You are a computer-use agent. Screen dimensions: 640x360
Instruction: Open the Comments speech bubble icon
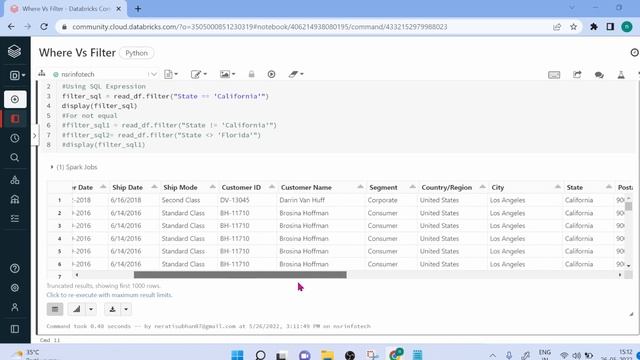coord(599,75)
